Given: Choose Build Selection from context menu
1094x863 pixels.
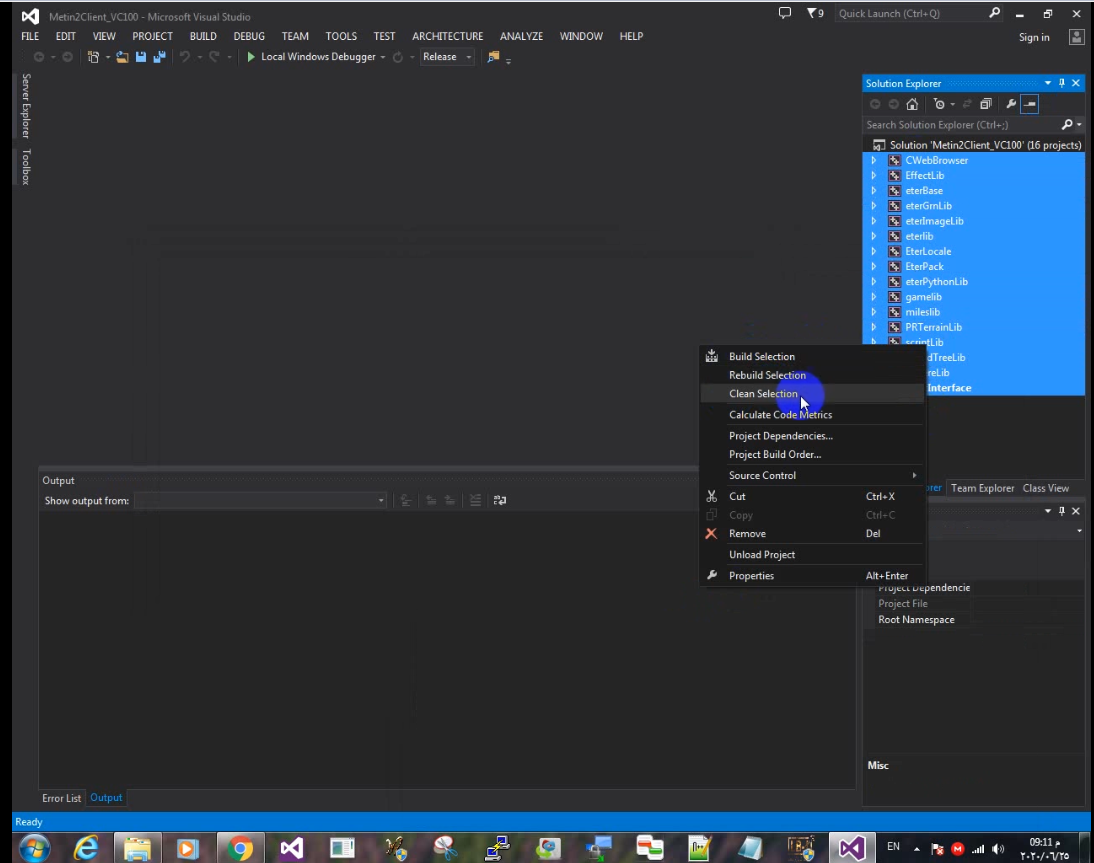Looking at the screenshot, I should pos(813,357).
